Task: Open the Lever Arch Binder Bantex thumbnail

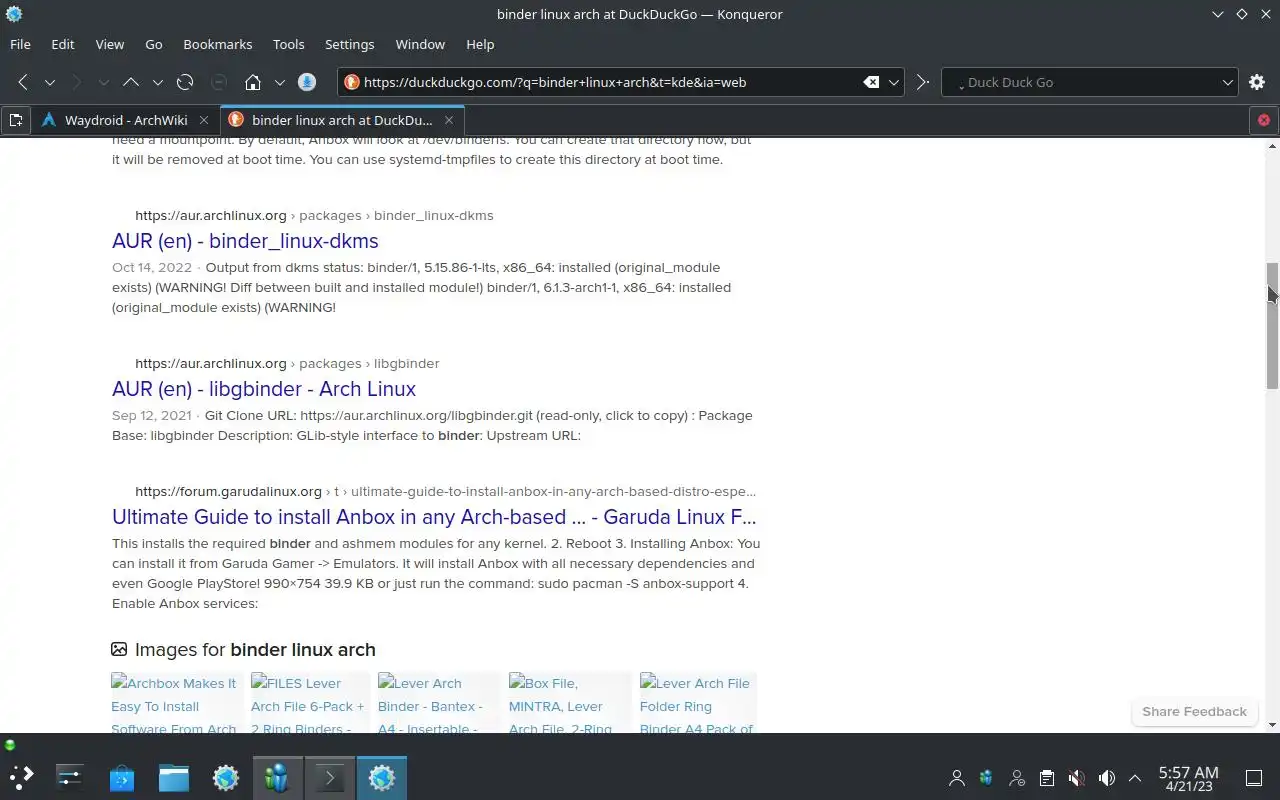Action: click(x=439, y=703)
